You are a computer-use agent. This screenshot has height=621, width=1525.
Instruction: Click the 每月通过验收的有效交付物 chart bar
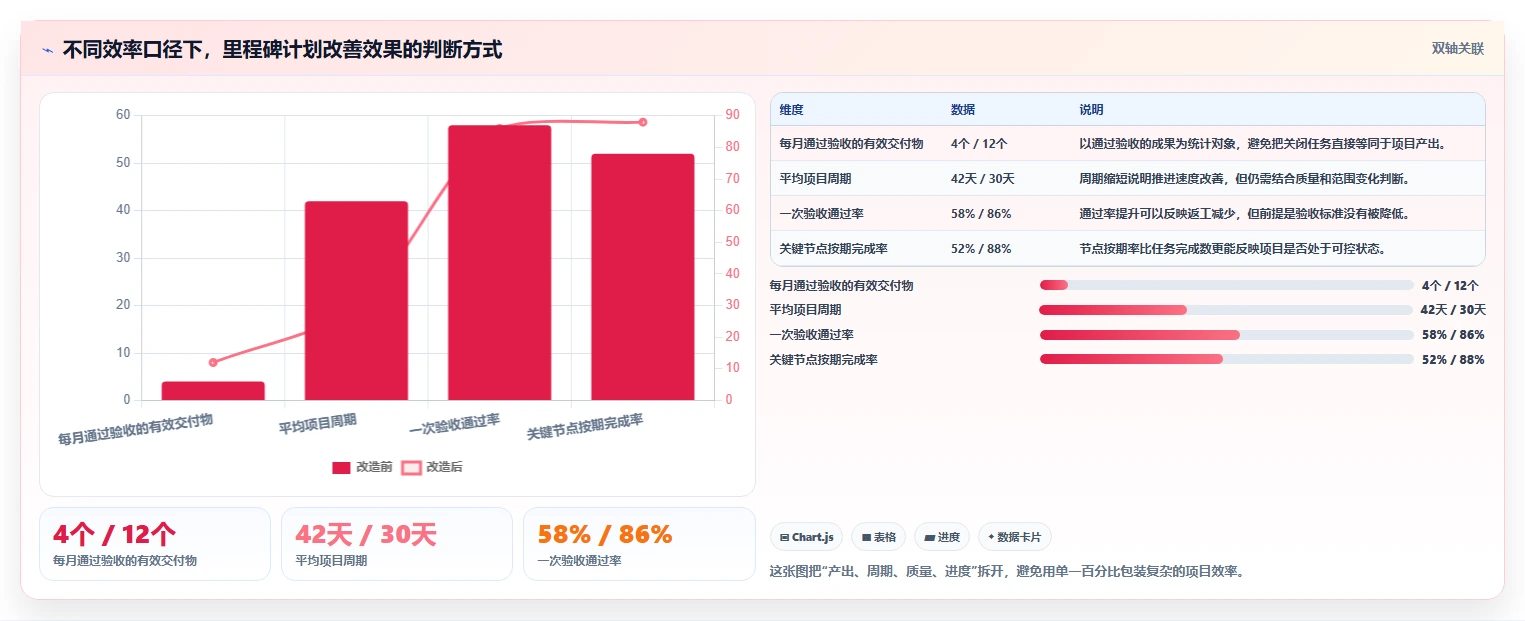point(213,391)
